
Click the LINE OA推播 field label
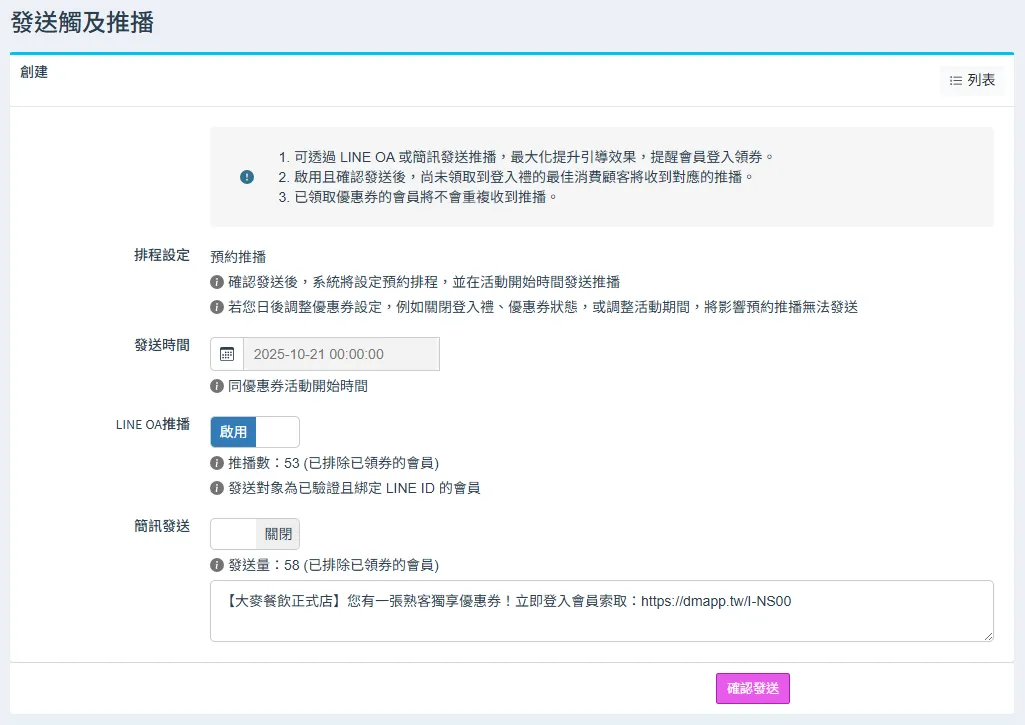point(152,424)
